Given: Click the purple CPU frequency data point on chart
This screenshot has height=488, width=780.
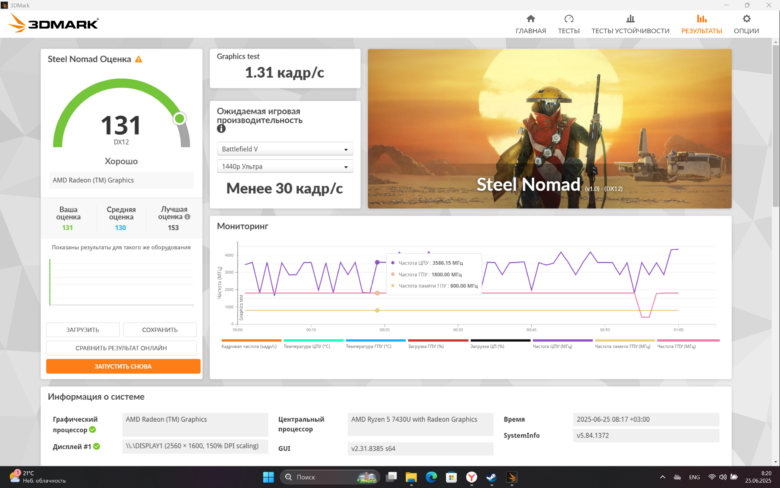Looking at the screenshot, I should 377,262.
